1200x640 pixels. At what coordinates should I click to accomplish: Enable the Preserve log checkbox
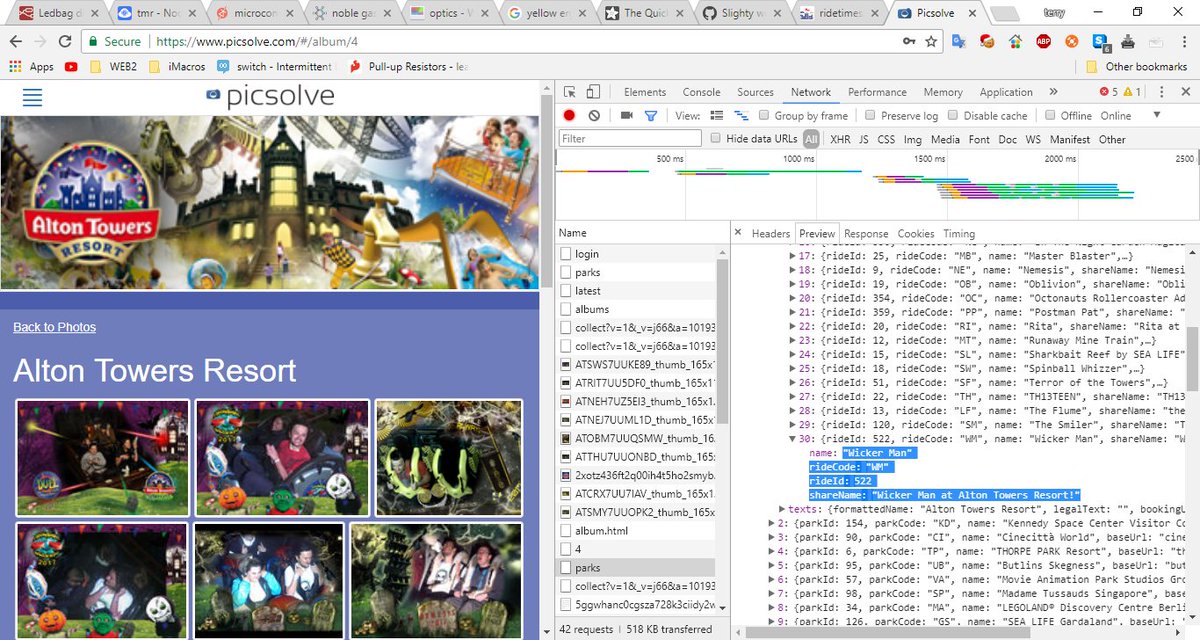pos(870,116)
